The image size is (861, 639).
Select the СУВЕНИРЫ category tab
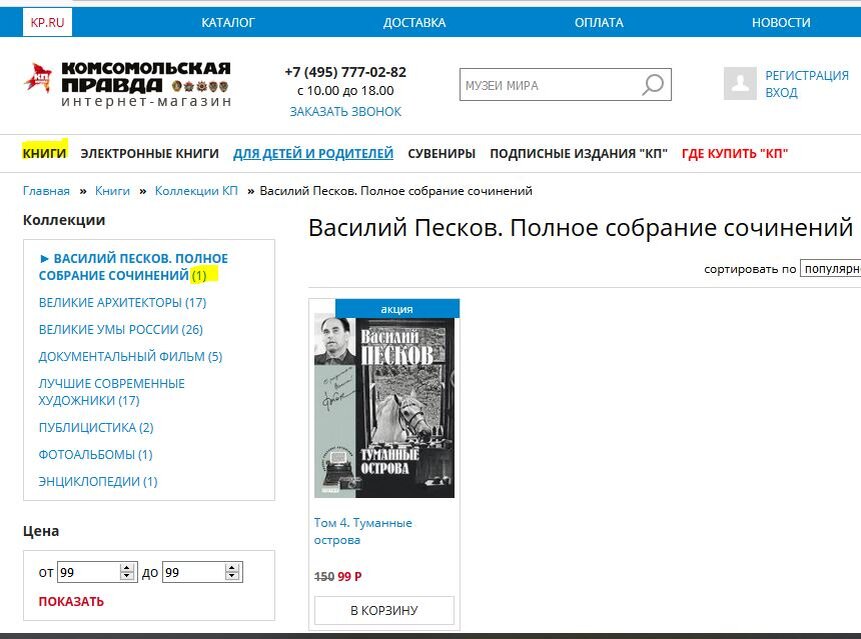pos(441,153)
